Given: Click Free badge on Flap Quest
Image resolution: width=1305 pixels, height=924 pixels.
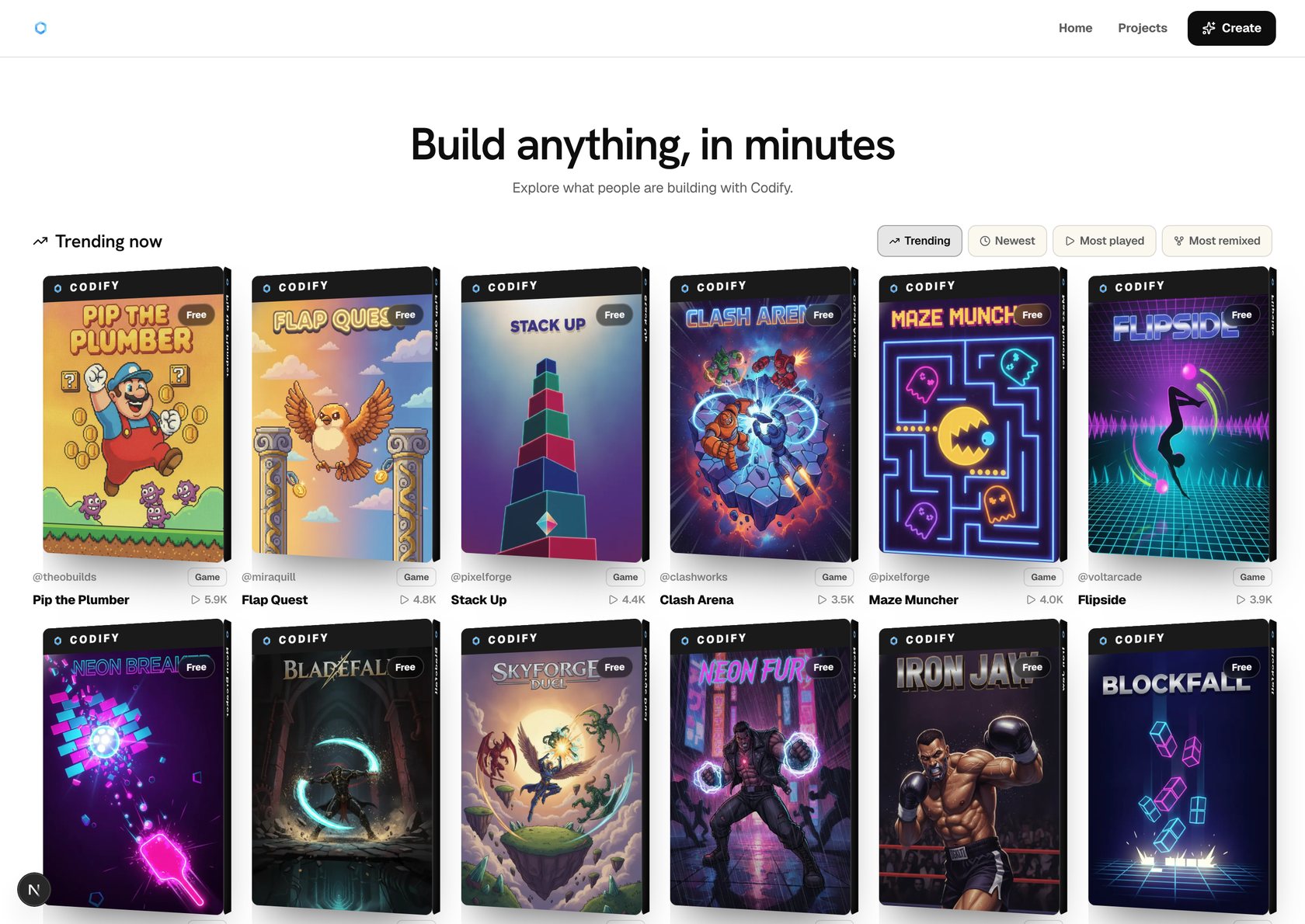Looking at the screenshot, I should point(405,314).
